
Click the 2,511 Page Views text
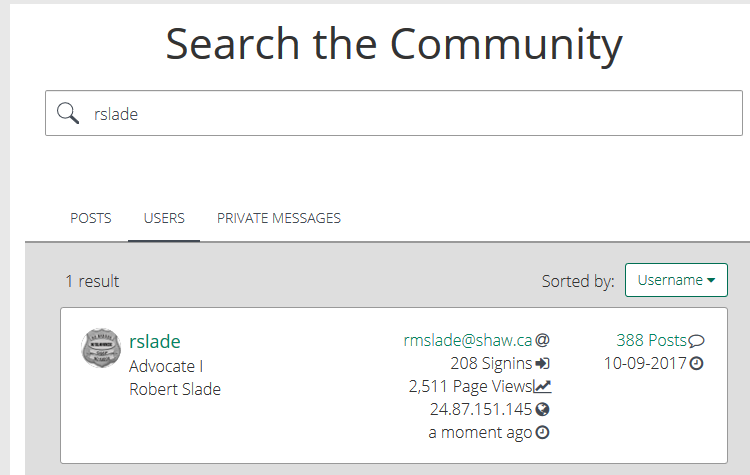[470, 387]
